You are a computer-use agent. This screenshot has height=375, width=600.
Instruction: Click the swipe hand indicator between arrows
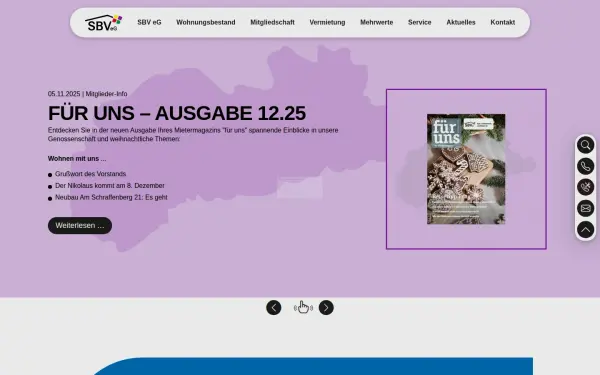click(x=303, y=307)
